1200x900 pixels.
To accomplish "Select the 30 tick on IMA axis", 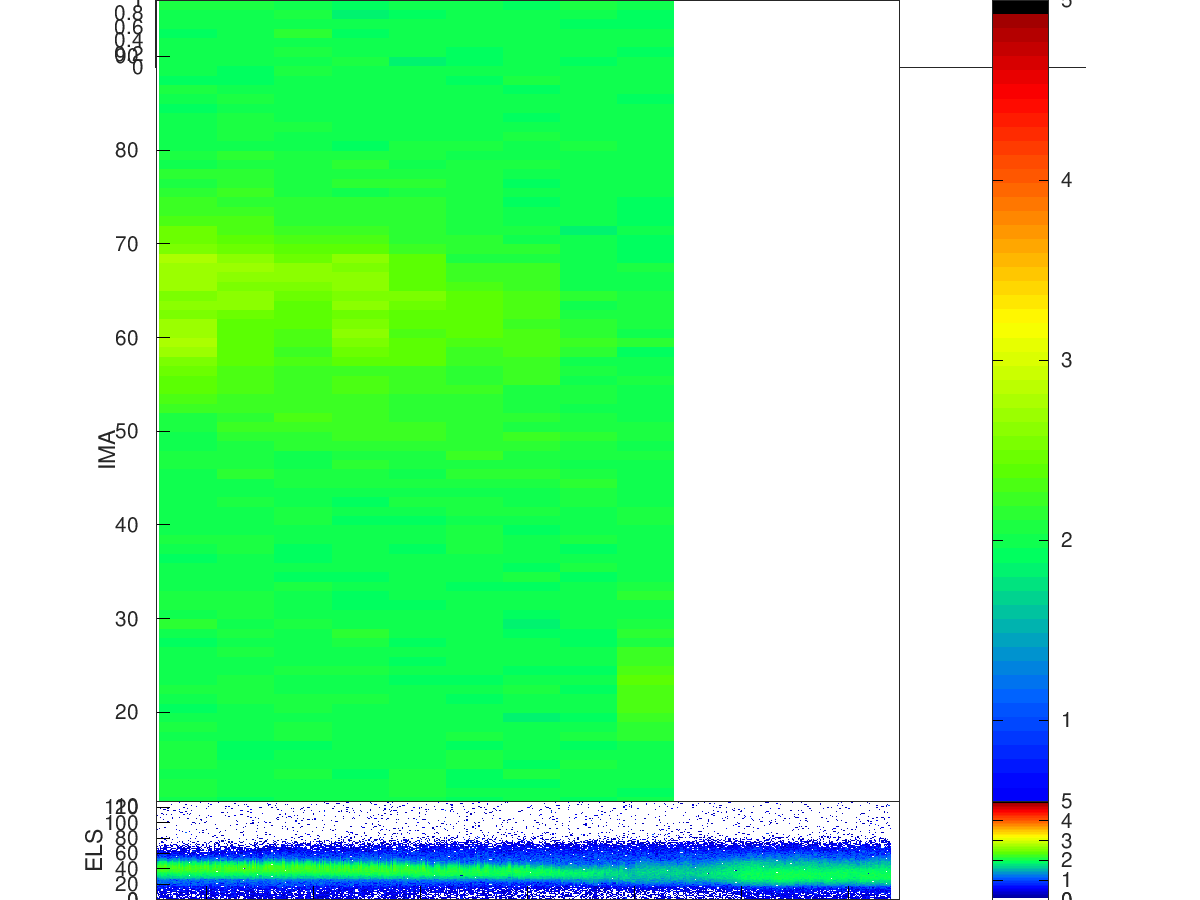I will (x=126, y=618).
